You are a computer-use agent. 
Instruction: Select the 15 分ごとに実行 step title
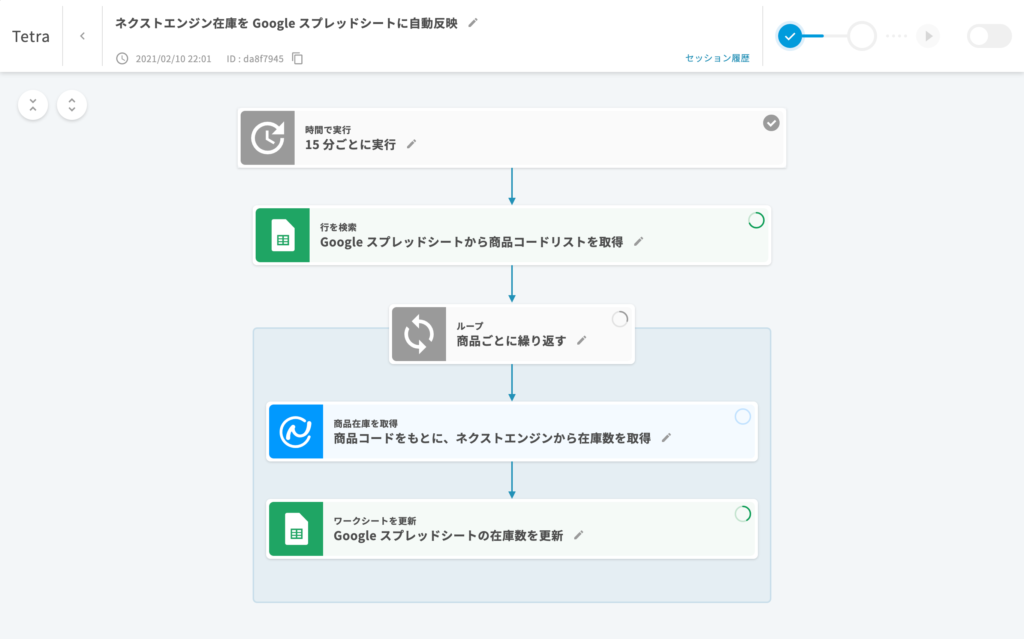point(350,144)
